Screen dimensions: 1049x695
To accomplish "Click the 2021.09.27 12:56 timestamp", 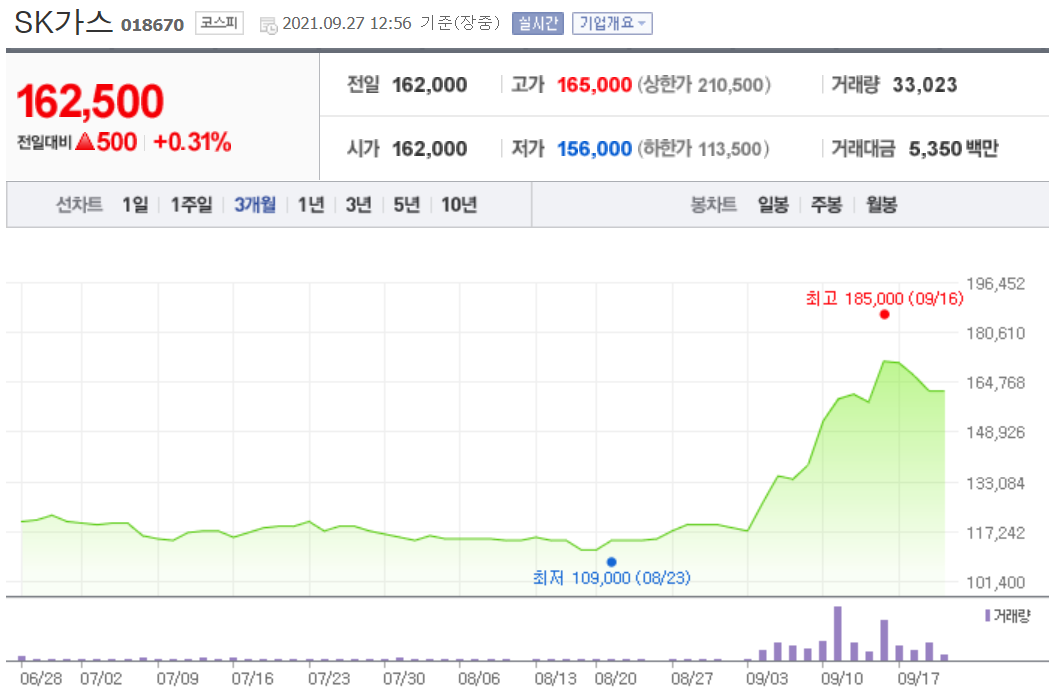I will [x=347, y=23].
